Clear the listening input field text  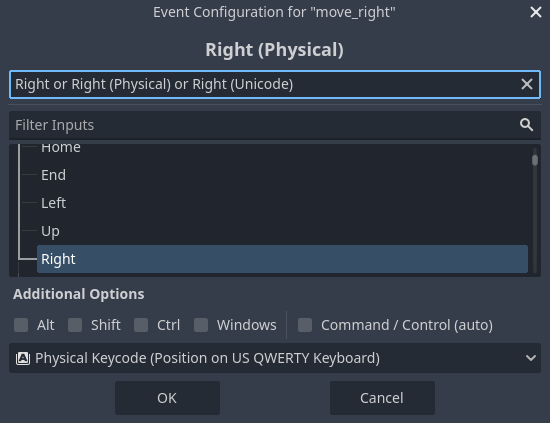pos(526,84)
